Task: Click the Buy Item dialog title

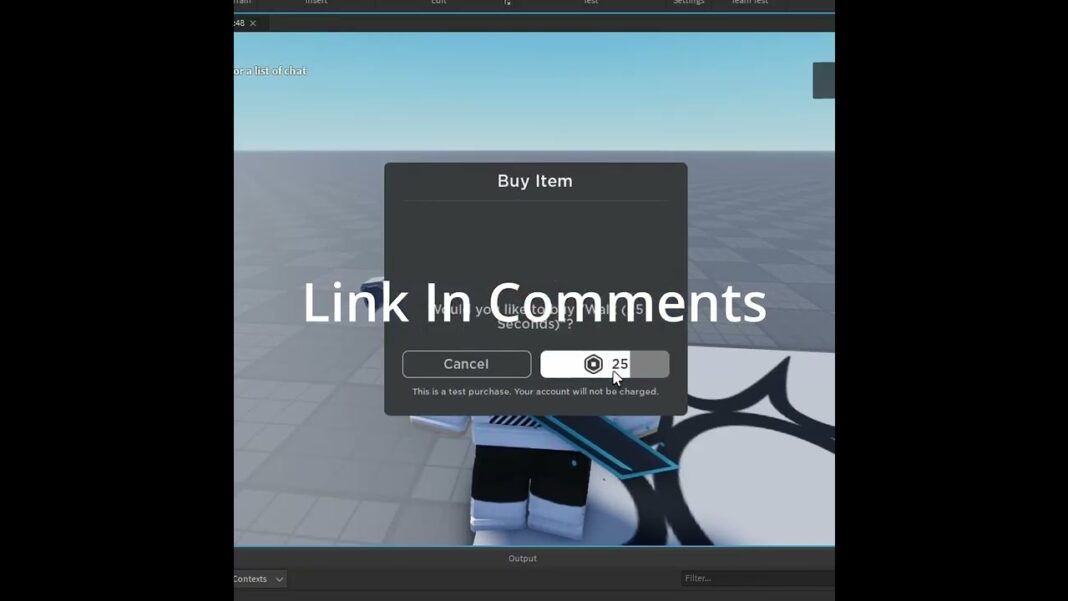Action: (535, 181)
